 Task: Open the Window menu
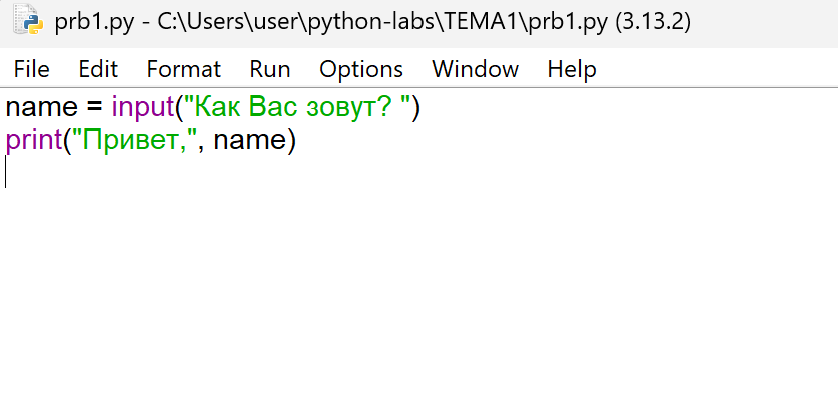pyautogui.click(x=475, y=69)
